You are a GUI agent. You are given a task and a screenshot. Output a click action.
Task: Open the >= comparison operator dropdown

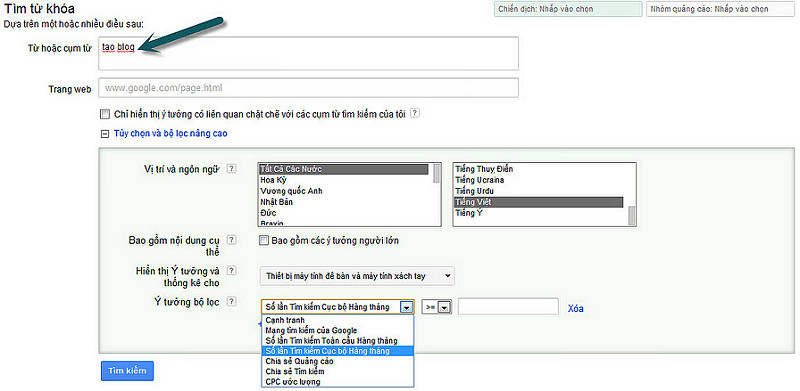point(437,307)
